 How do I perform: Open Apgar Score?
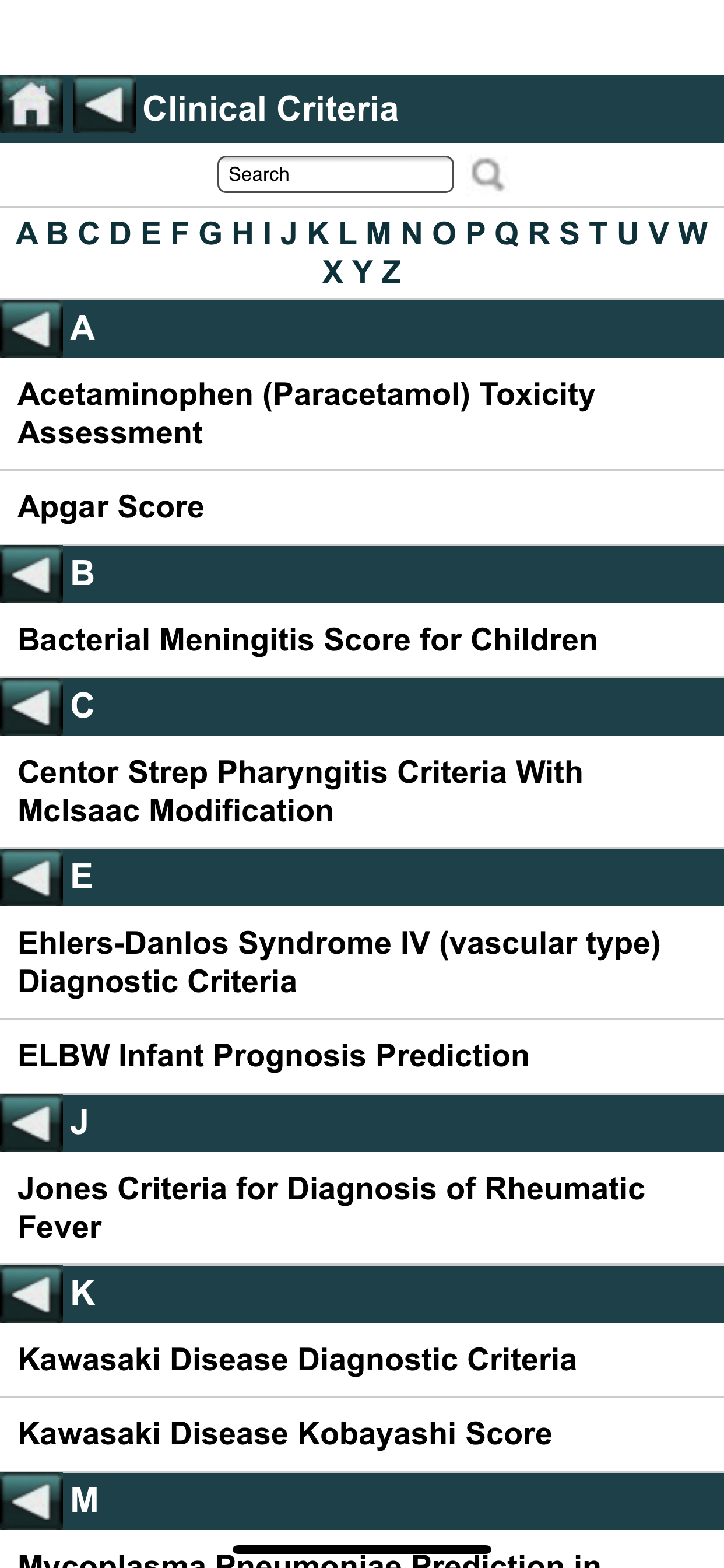pos(111,507)
